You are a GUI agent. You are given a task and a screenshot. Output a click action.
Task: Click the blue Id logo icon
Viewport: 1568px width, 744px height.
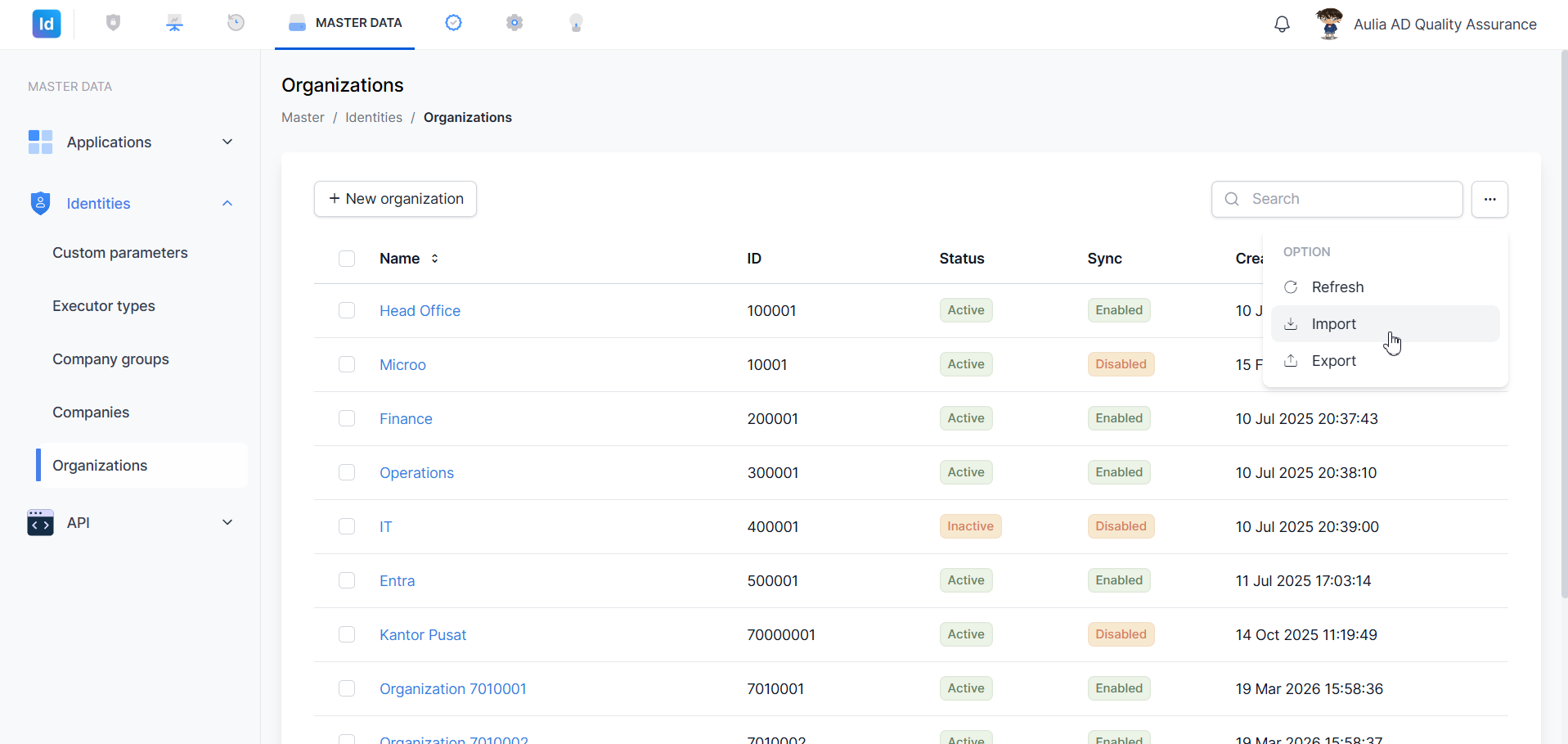47,24
